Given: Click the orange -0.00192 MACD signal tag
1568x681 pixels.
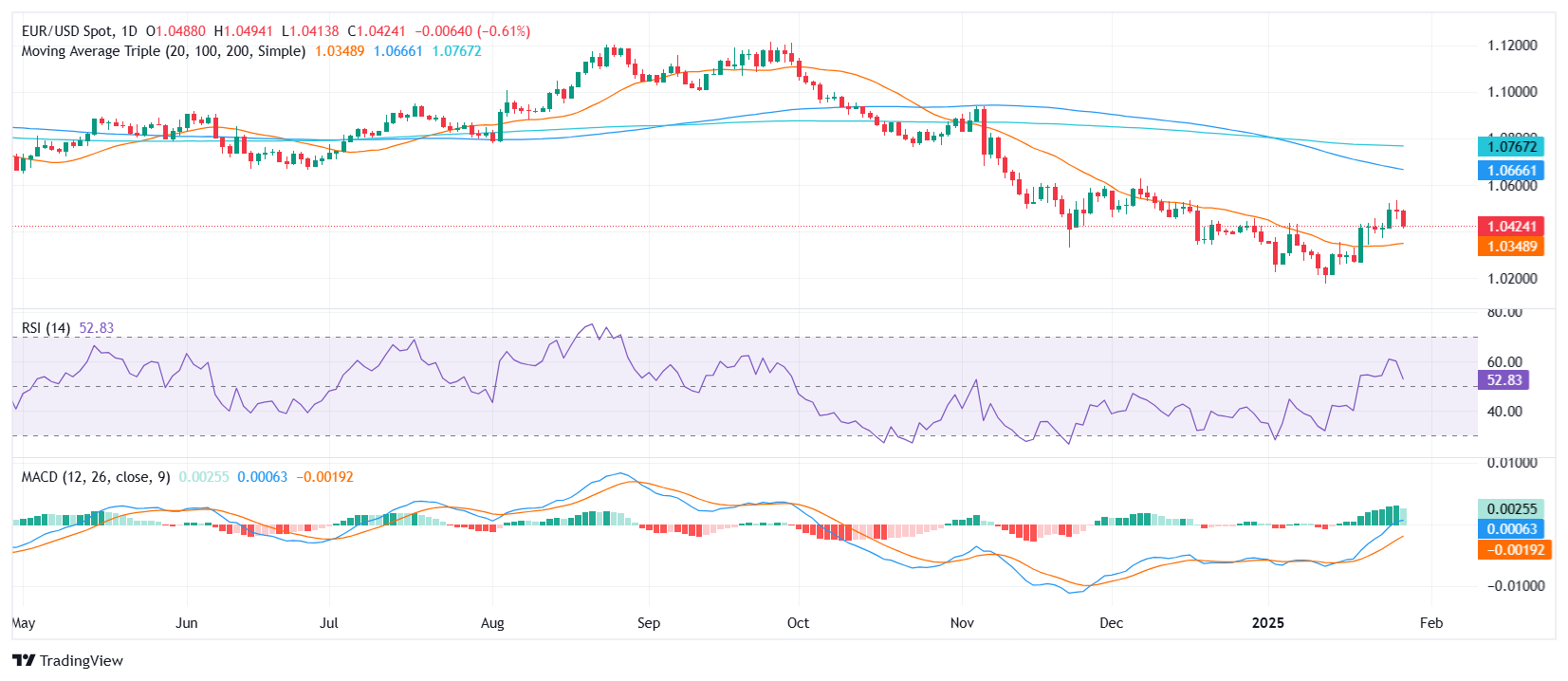Looking at the screenshot, I should (1514, 550).
